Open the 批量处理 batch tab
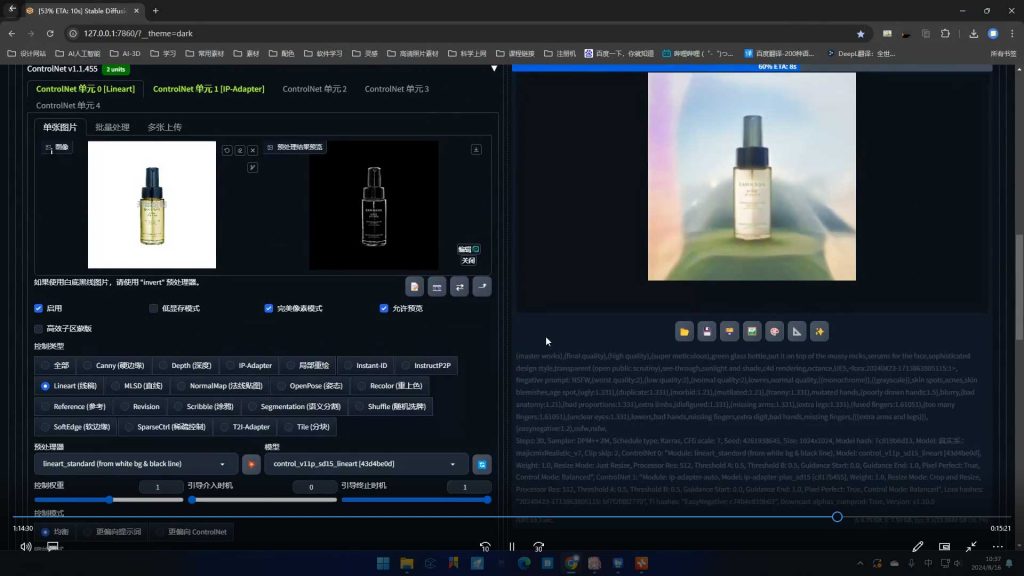 pos(112,127)
